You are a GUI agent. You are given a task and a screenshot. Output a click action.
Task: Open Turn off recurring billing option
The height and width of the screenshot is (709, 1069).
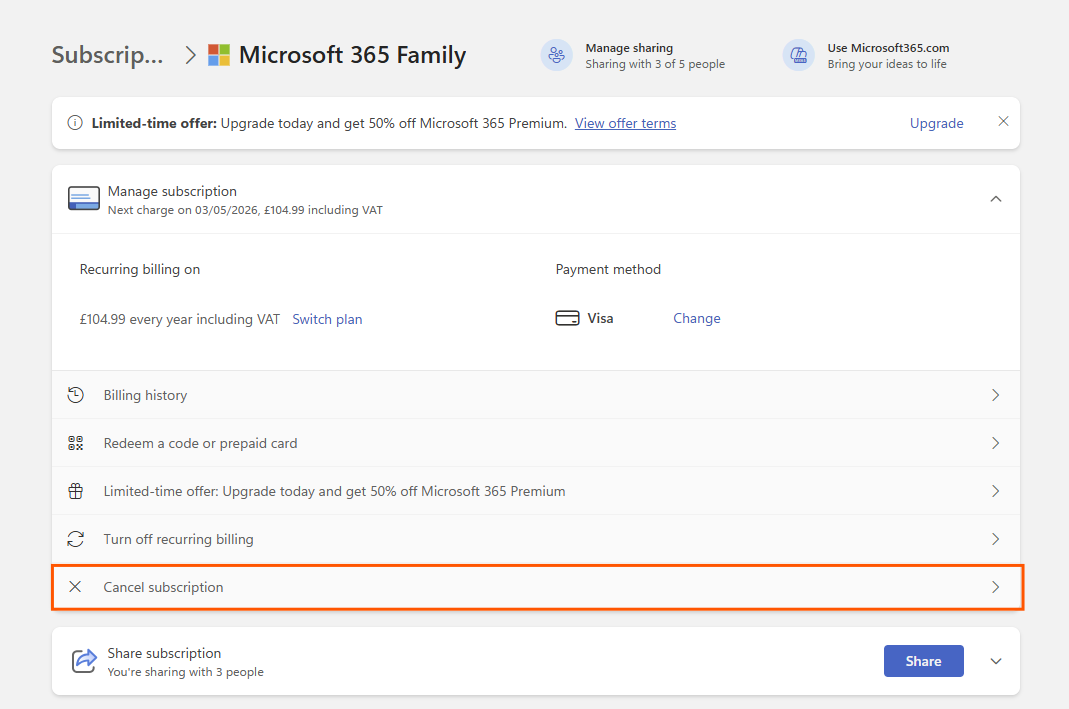tap(178, 539)
